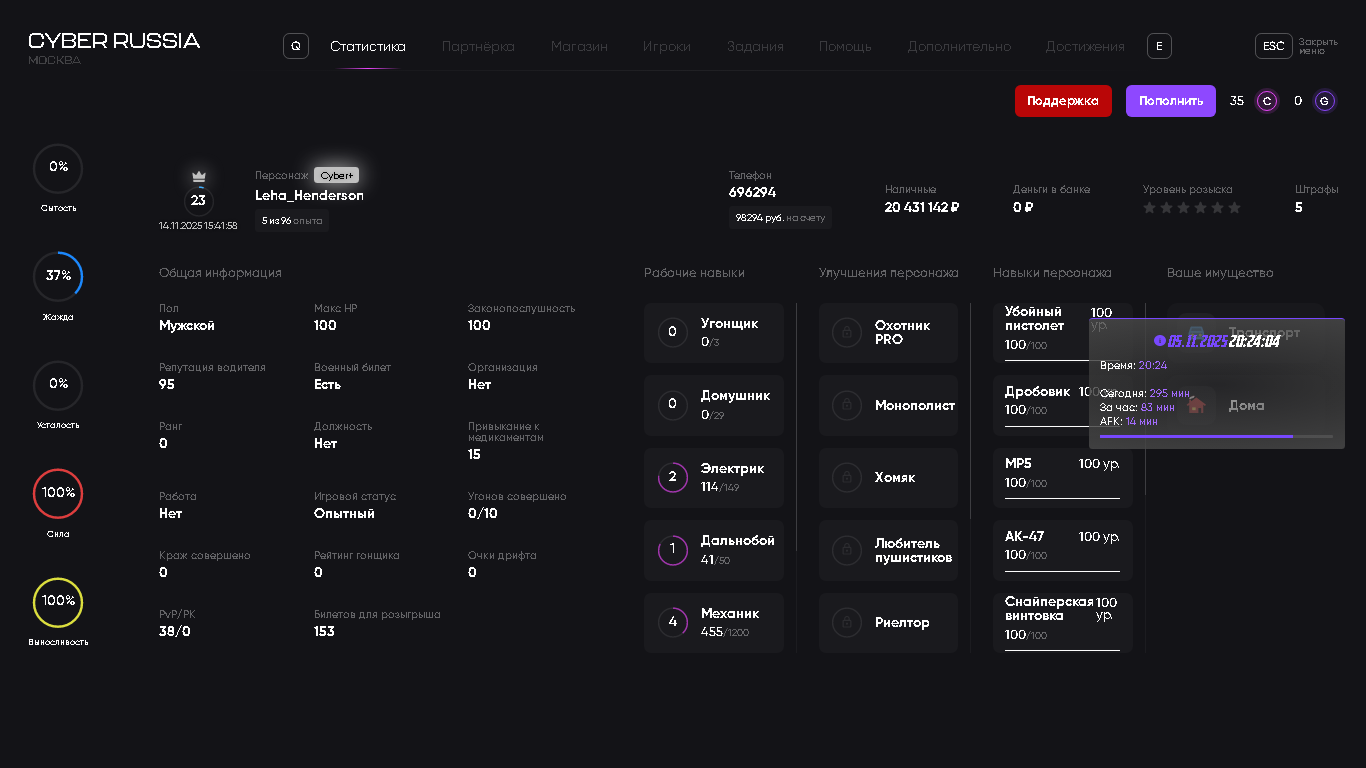1366x768 pixels.
Task: Select the Механик work skill card
Action: click(714, 622)
